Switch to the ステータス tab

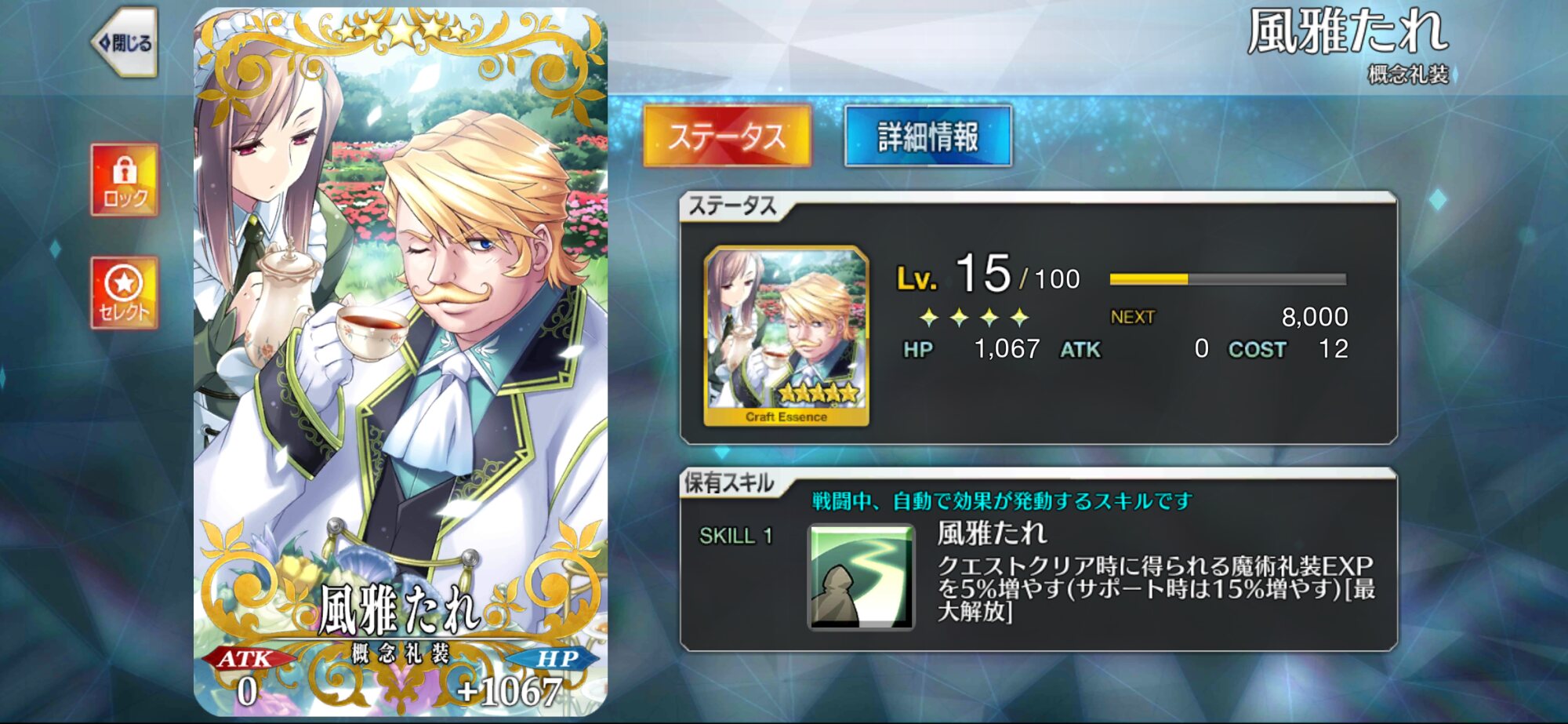coord(727,136)
